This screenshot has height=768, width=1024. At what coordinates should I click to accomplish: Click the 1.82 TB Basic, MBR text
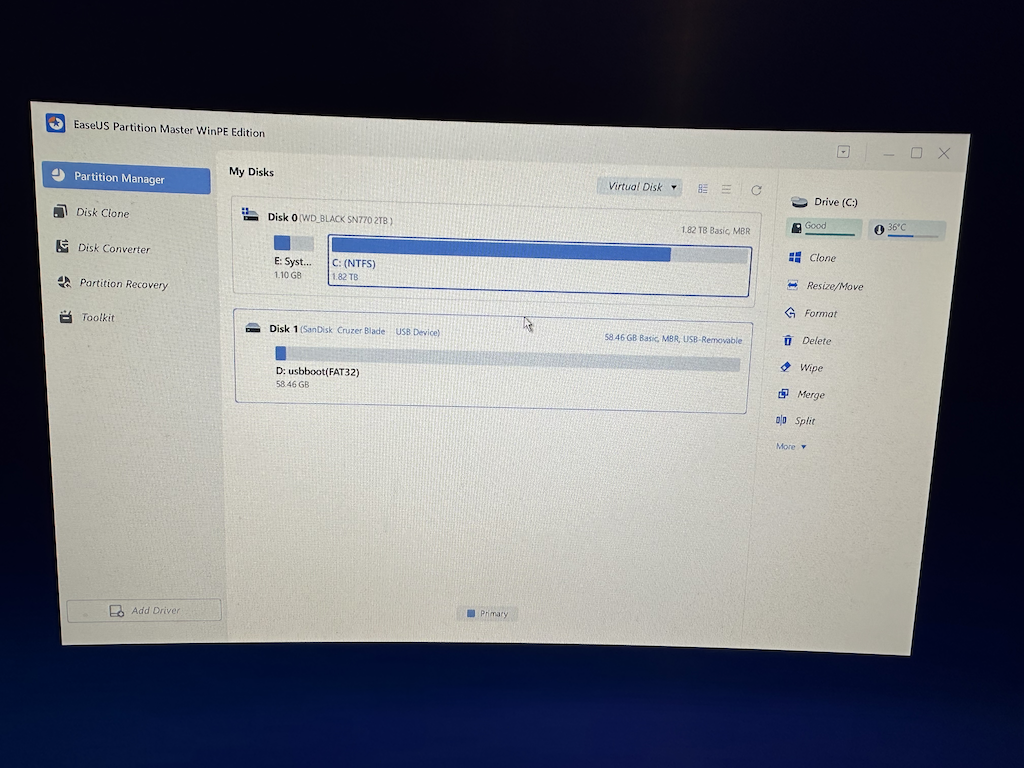click(x=715, y=231)
